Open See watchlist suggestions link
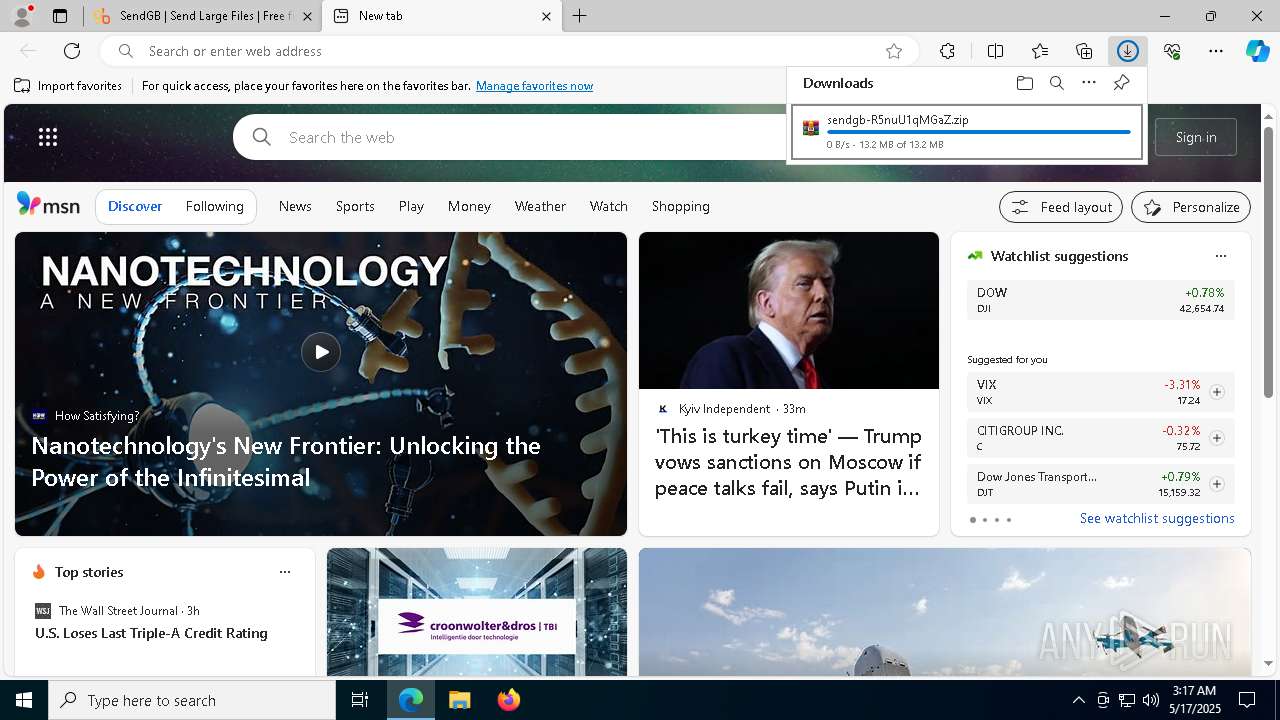 1157,518
